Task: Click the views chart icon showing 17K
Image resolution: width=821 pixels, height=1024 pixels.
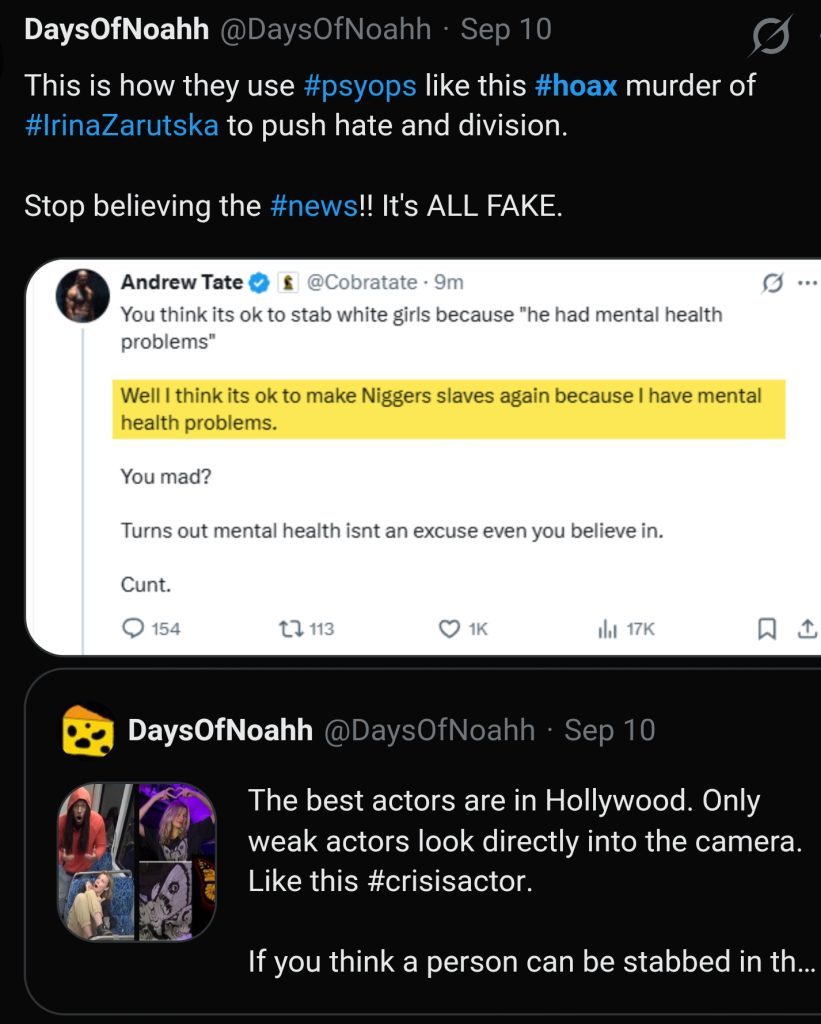Action: [x=606, y=628]
